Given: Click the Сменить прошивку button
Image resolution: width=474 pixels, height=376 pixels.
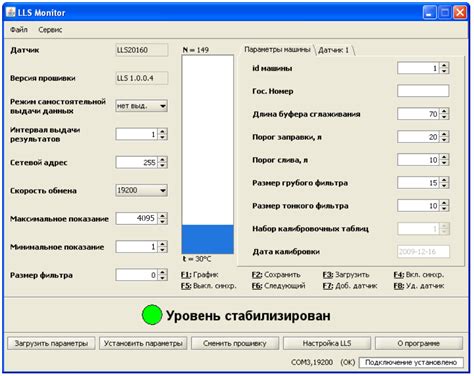Looking at the screenshot, I should pyautogui.click(x=235, y=343).
